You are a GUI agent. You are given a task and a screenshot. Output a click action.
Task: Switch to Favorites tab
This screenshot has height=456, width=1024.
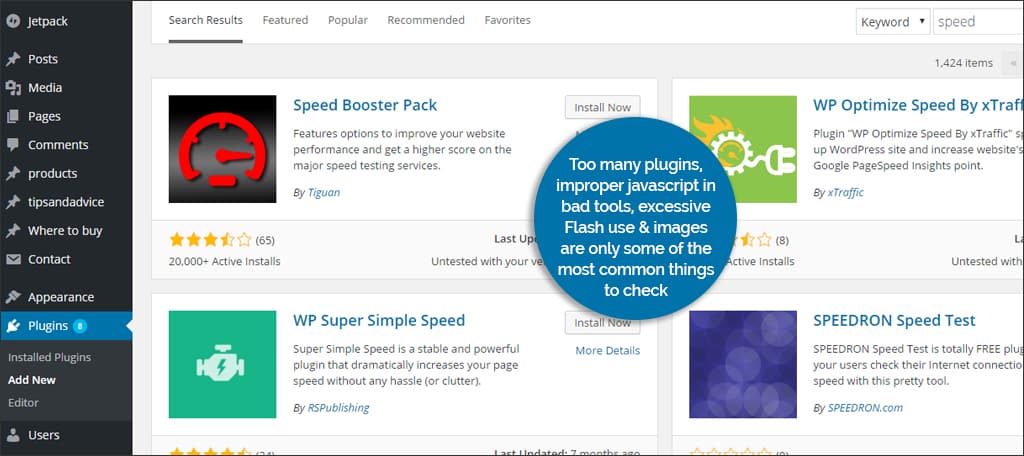pos(507,20)
